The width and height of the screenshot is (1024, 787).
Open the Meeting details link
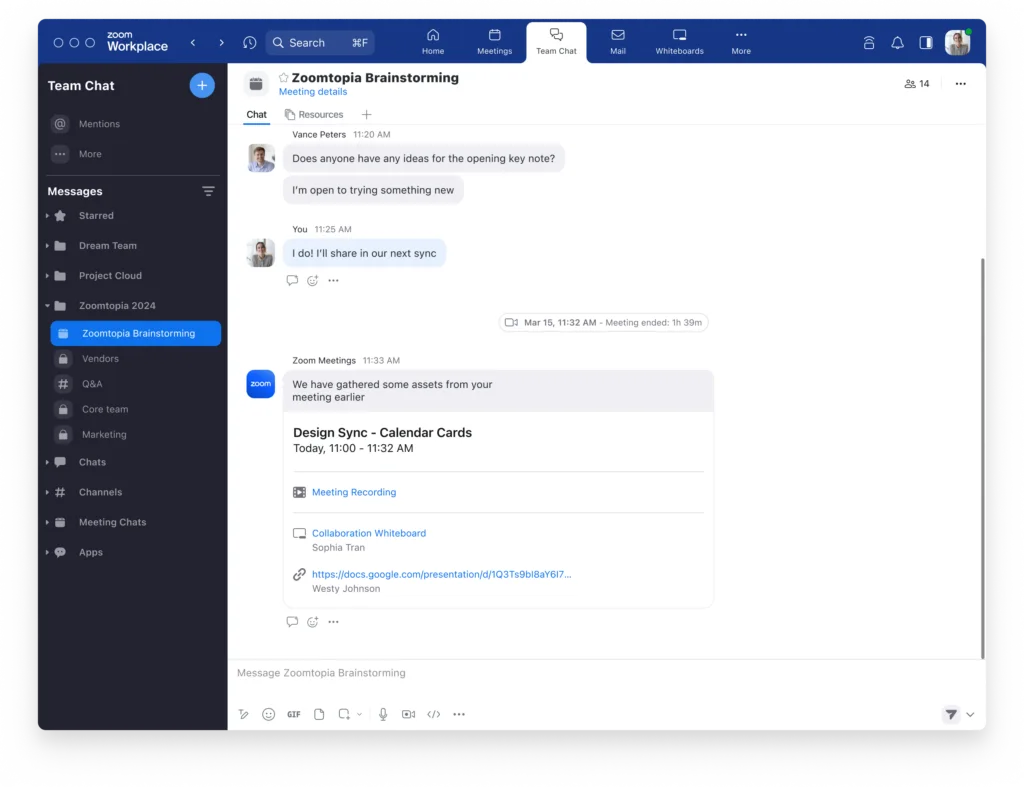pos(313,92)
